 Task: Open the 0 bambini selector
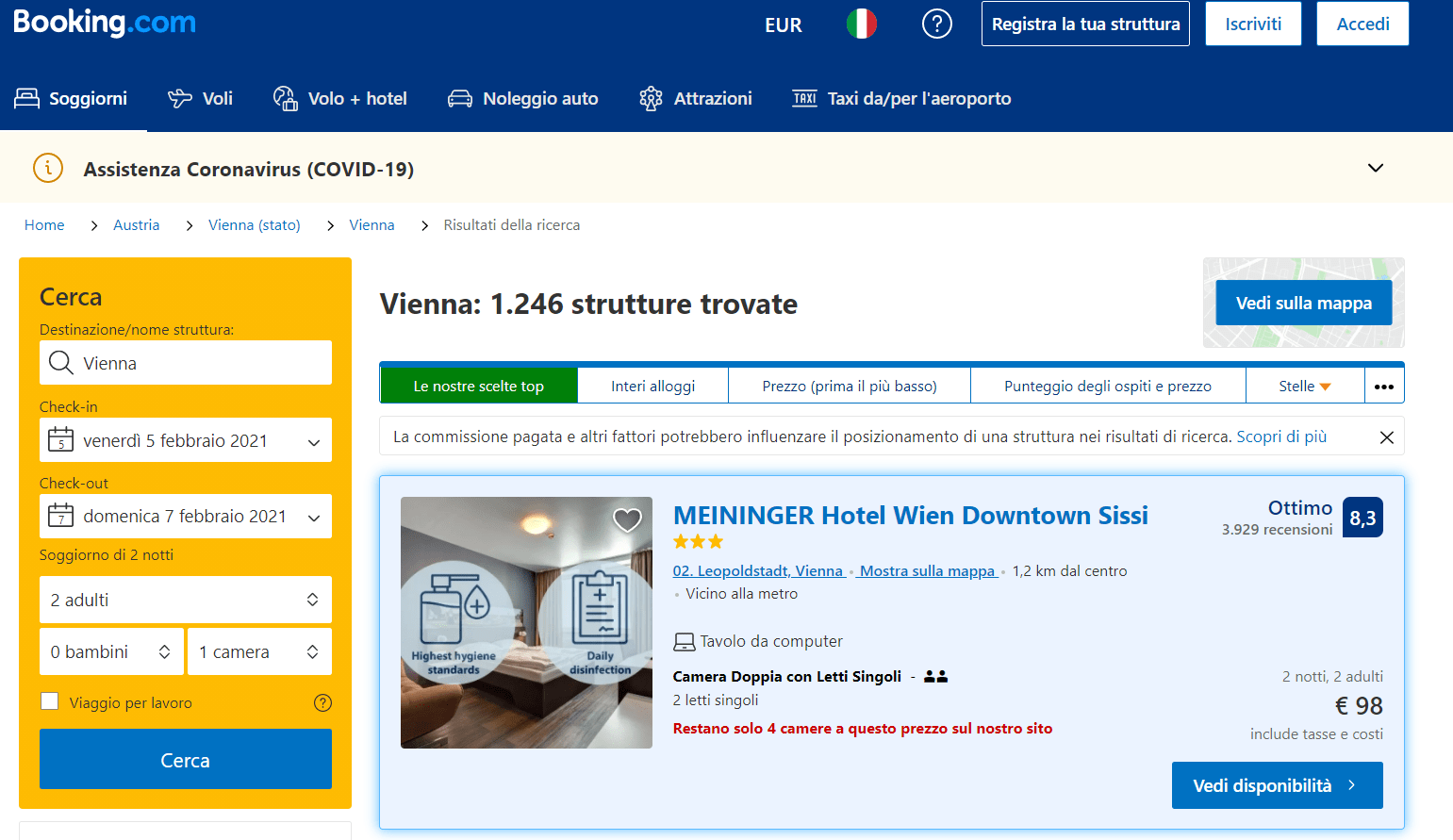pos(111,651)
